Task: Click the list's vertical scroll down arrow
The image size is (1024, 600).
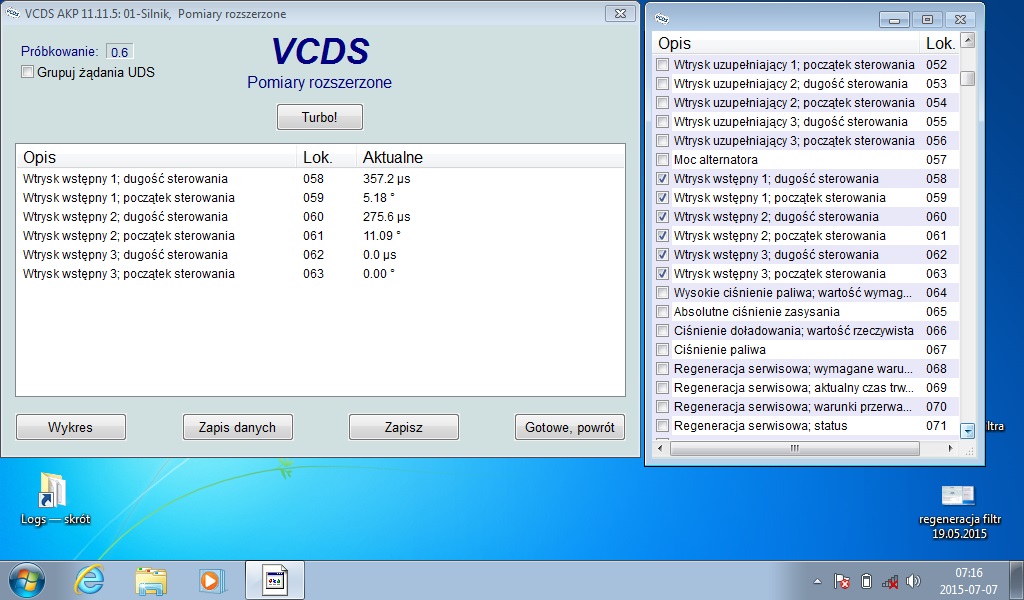Action: pos(968,430)
